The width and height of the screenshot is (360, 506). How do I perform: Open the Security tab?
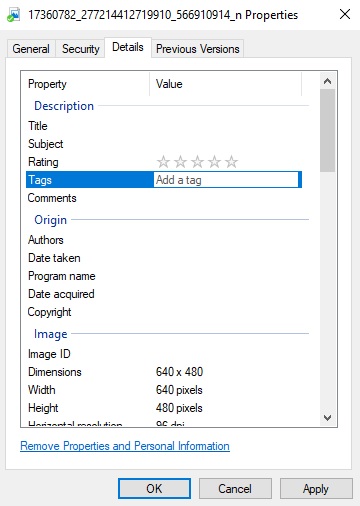pyautogui.click(x=81, y=49)
